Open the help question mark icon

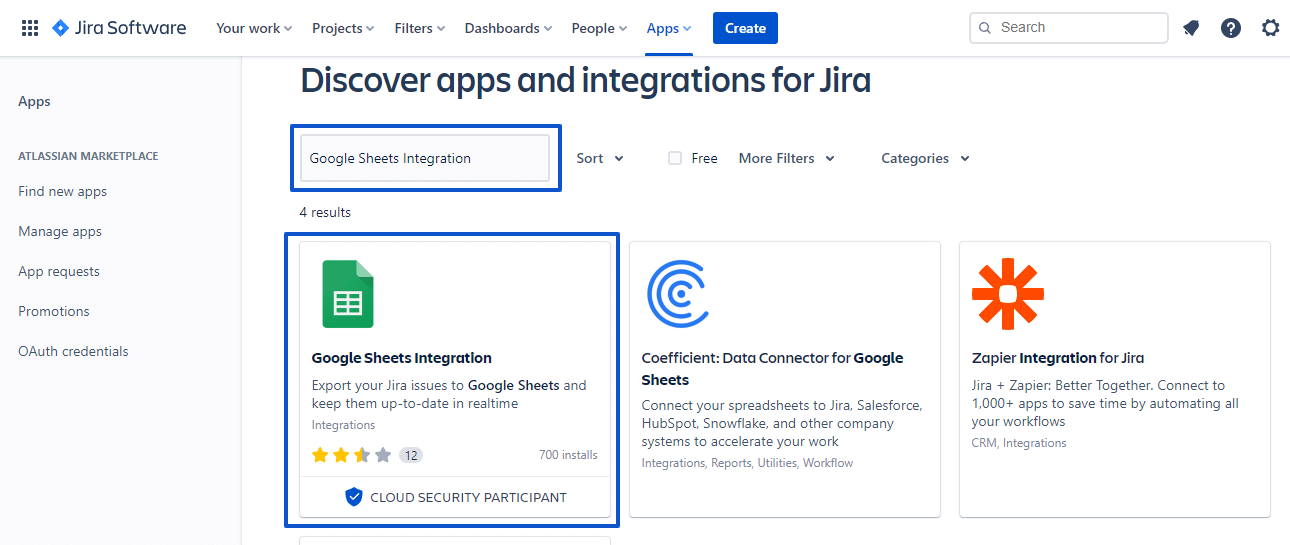click(1231, 28)
